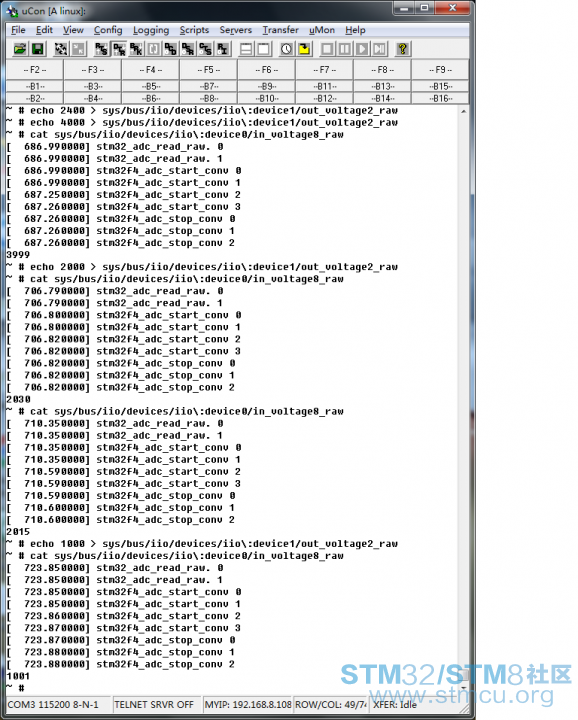Click the open file toolbar icon
This screenshot has height=720, width=578.
click(20, 49)
